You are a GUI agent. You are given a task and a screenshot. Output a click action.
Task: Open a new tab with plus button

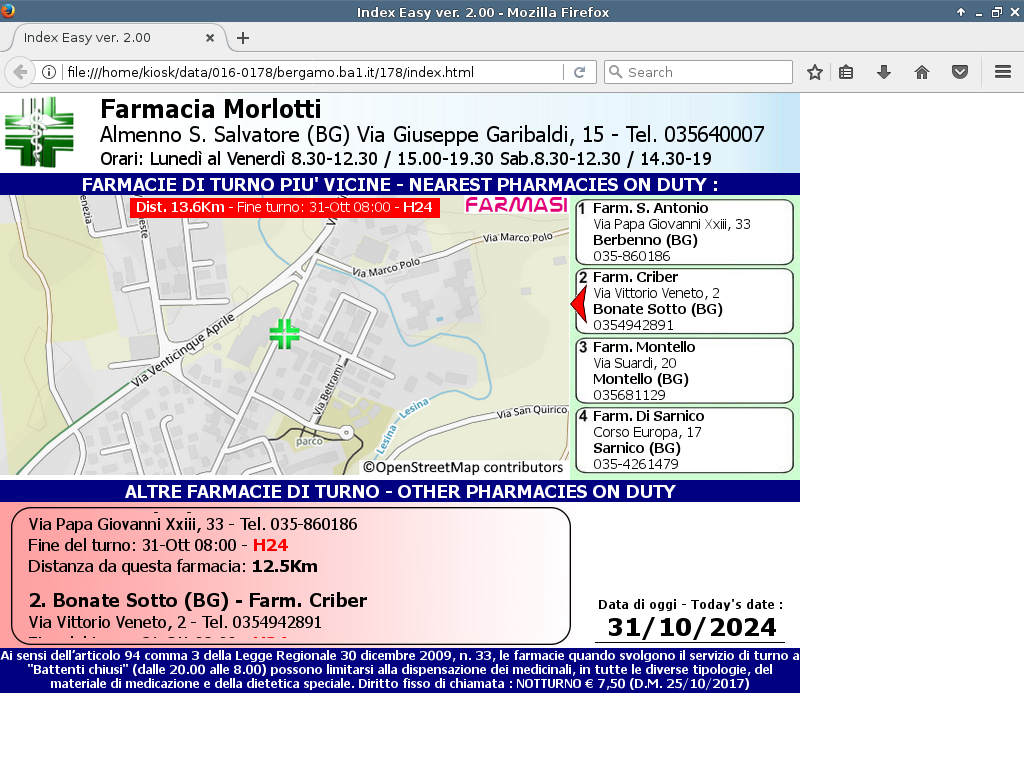(242, 38)
